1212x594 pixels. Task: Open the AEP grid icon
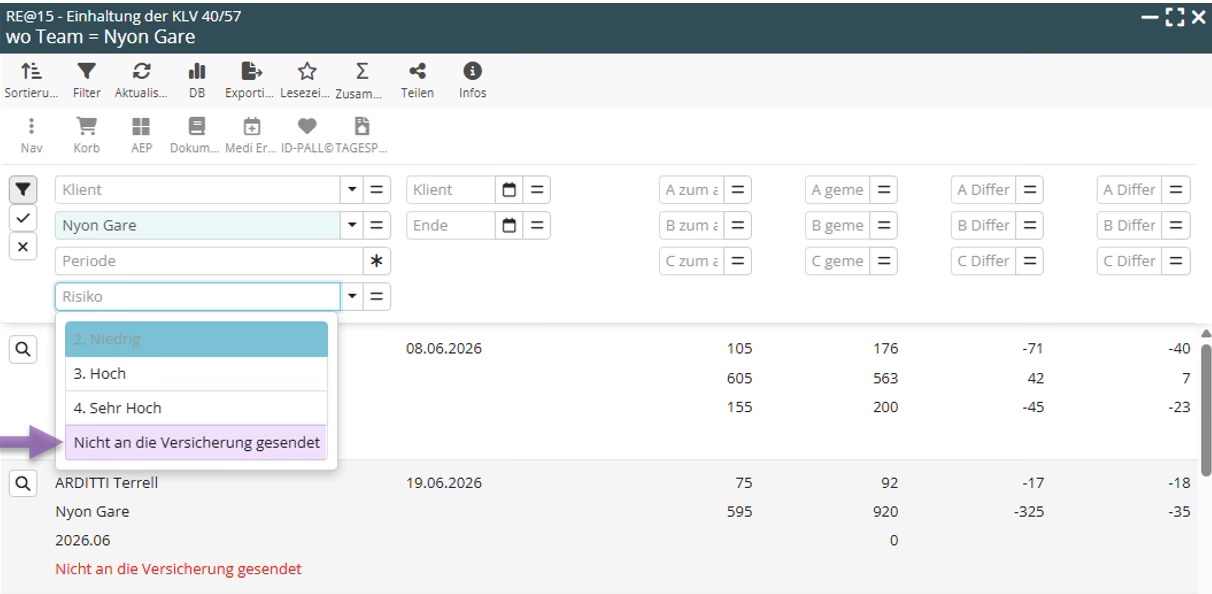142,136
